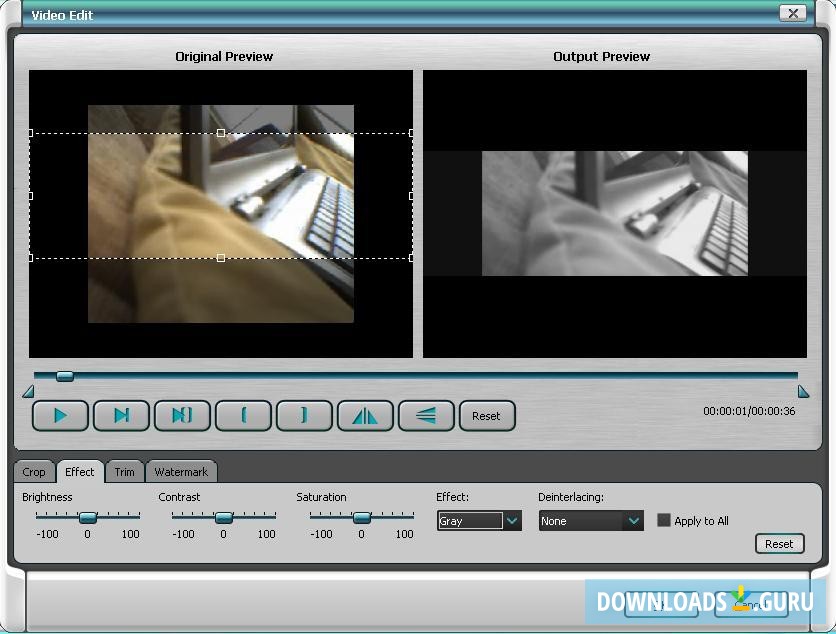Switch to the Crop tab
The image size is (836, 634).
34,471
